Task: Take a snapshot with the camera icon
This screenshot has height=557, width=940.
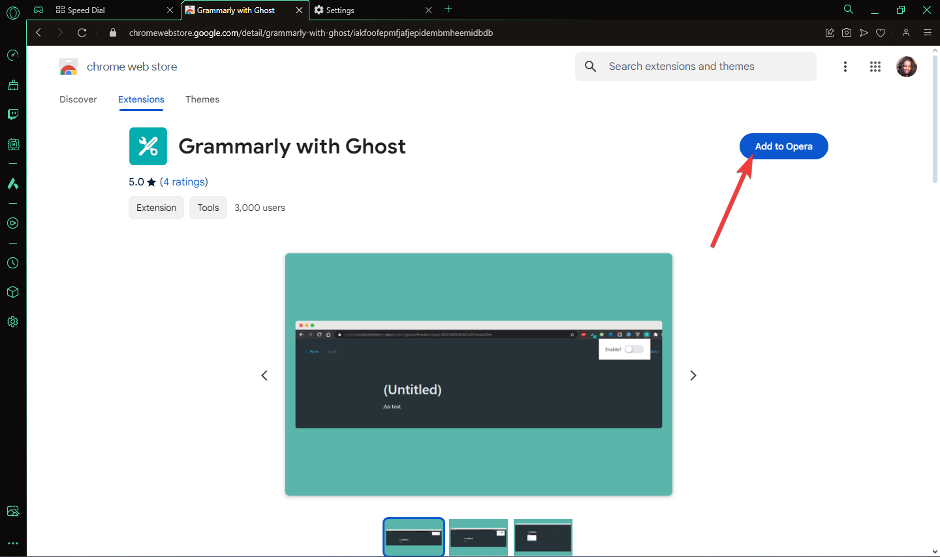Action: pyautogui.click(x=846, y=33)
